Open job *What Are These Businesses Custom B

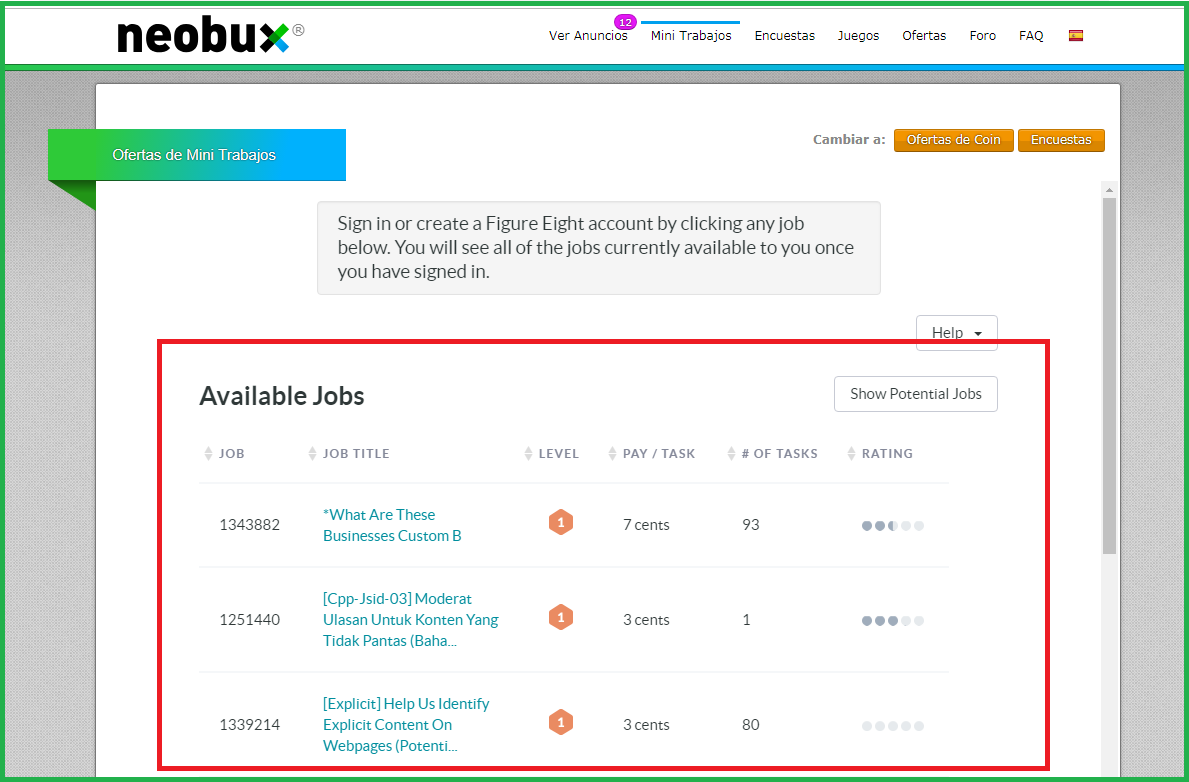[x=392, y=525]
